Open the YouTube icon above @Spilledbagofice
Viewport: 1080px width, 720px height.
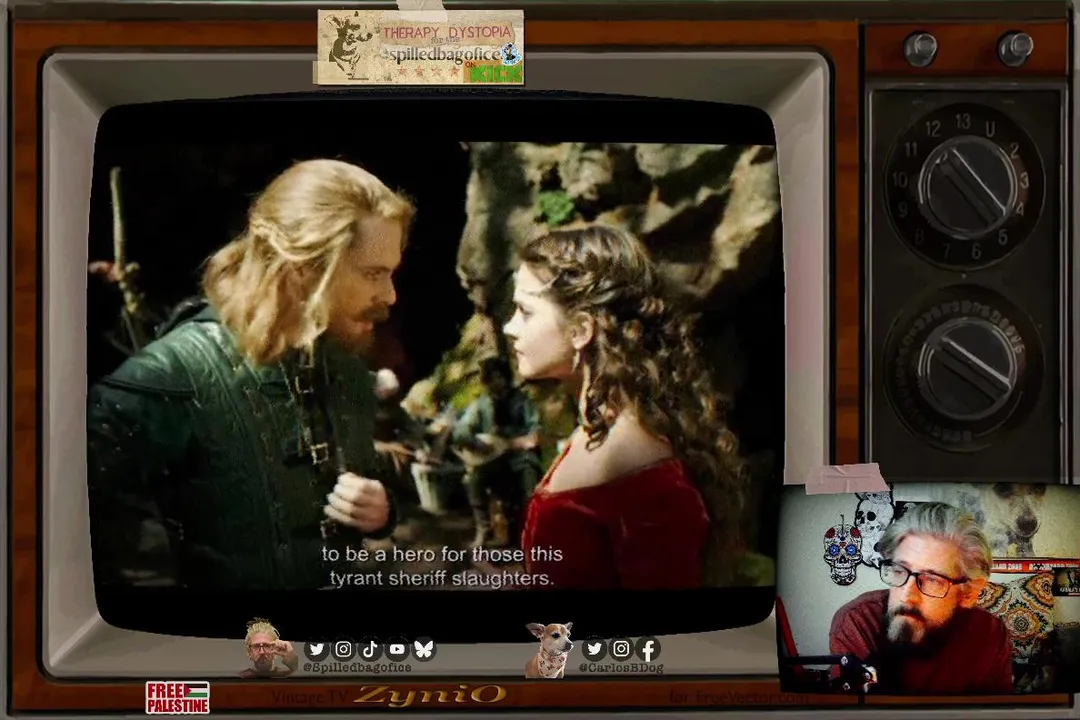point(397,649)
